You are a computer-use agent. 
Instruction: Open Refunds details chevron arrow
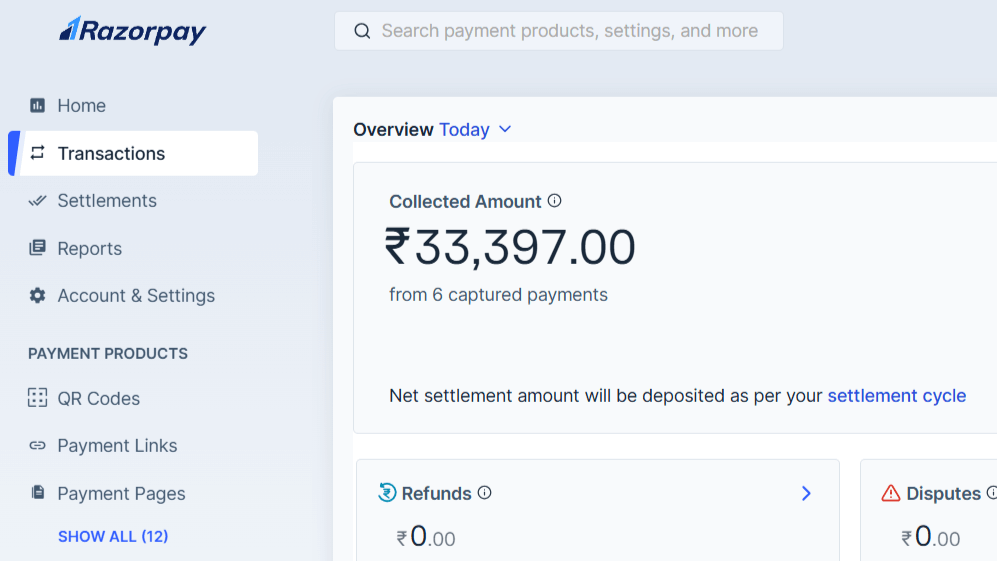806,494
